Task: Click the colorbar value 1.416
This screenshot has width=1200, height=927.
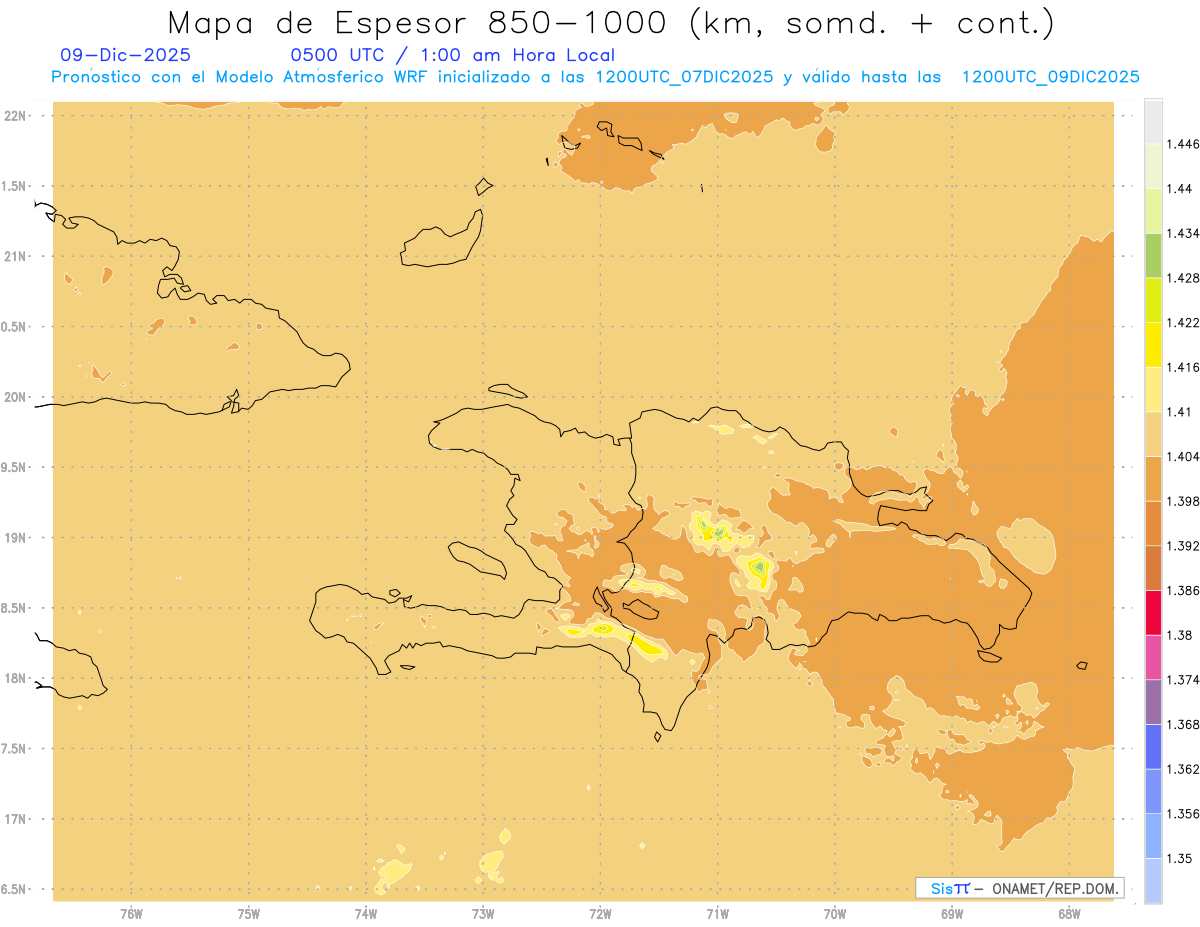Action: click(x=1183, y=367)
